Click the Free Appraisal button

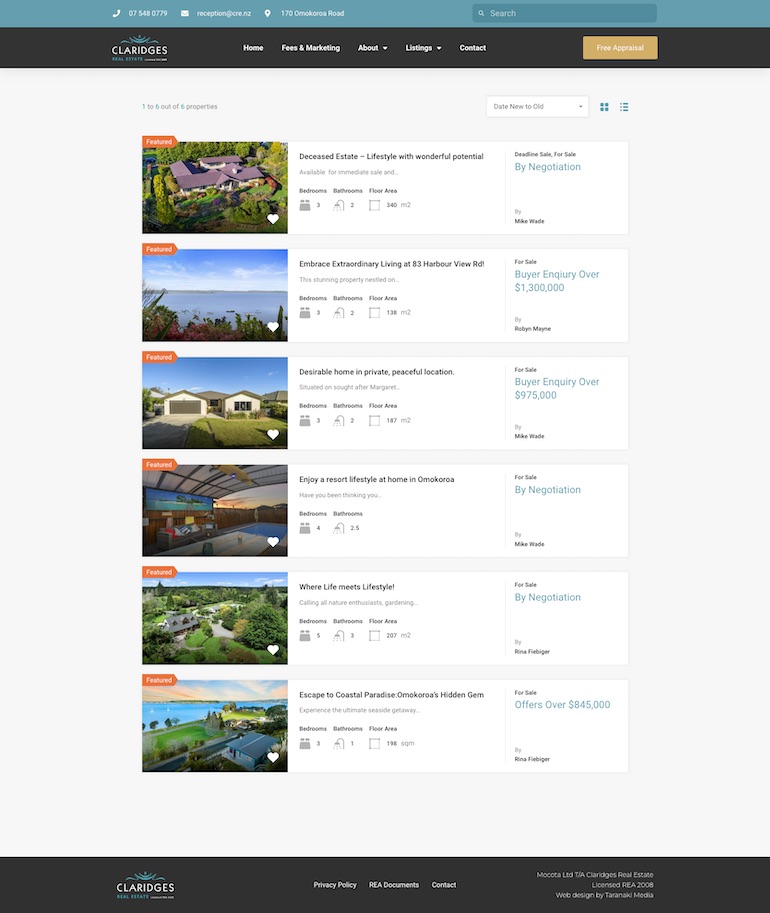pyautogui.click(x=620, y=48)
